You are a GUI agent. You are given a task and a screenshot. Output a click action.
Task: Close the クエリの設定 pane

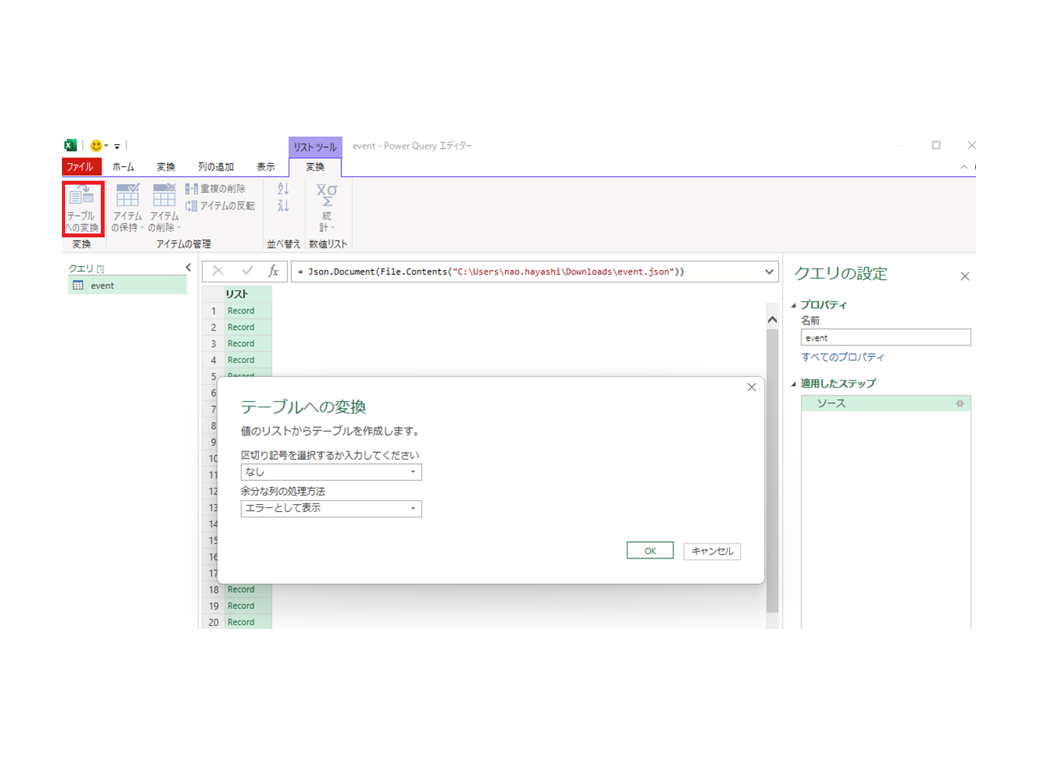965,276
